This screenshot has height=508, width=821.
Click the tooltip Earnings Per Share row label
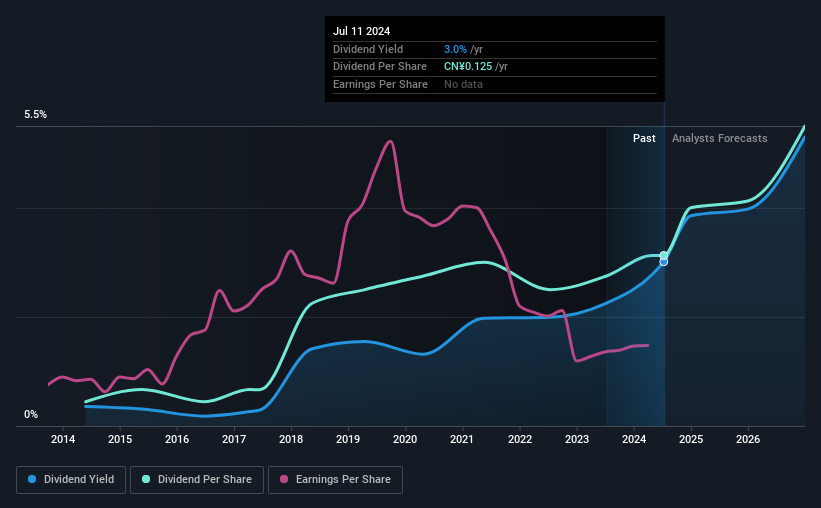pos(381,84)
